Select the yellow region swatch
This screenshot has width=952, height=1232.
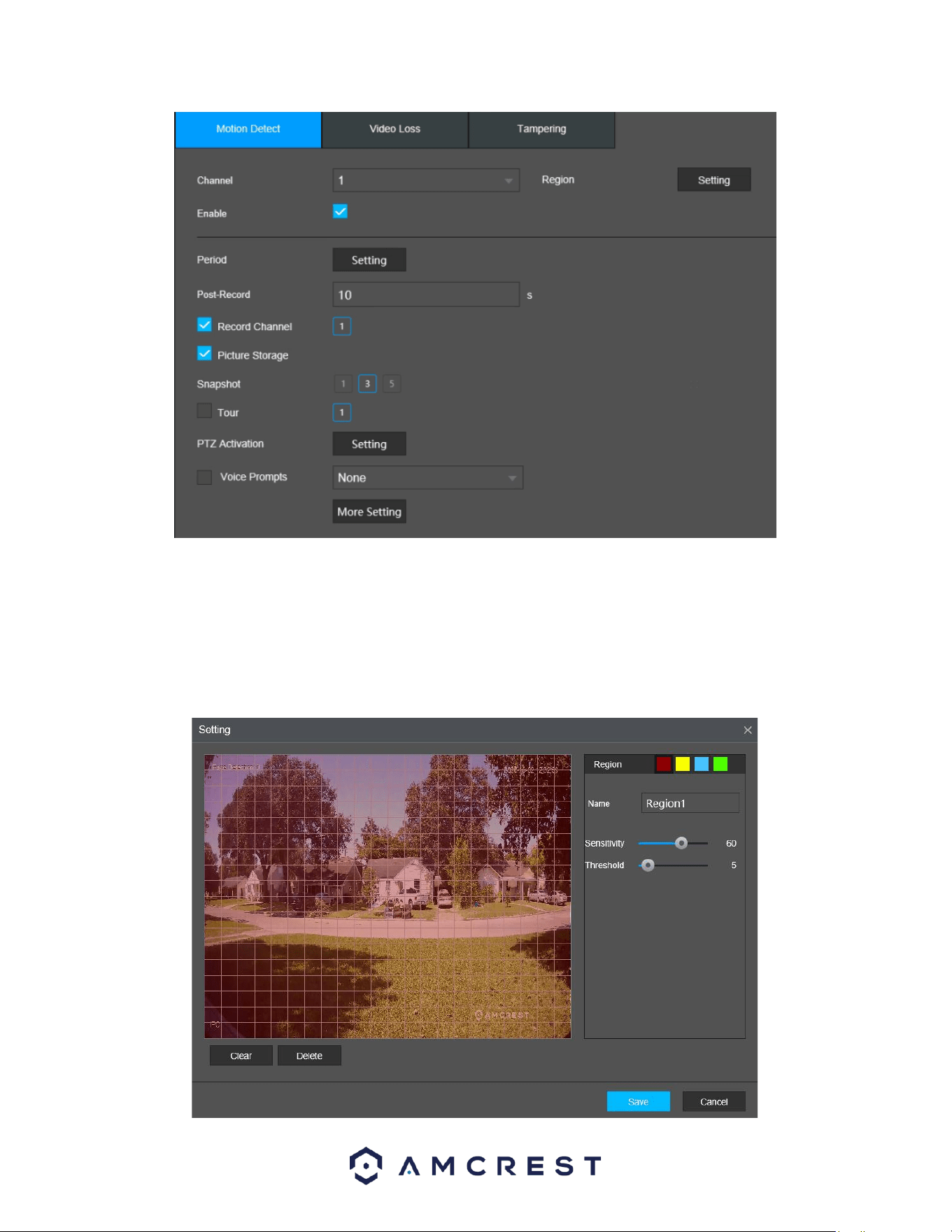[x=683, y=764]
